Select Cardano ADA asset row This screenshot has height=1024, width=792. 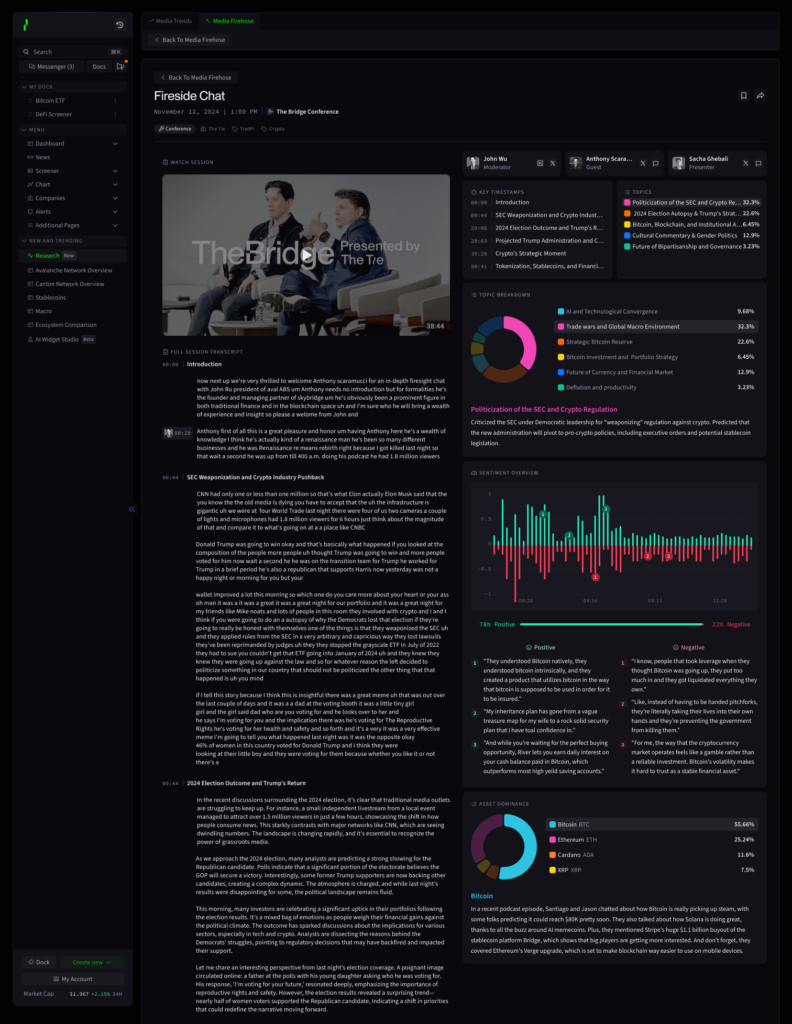(x=653, y=855)
